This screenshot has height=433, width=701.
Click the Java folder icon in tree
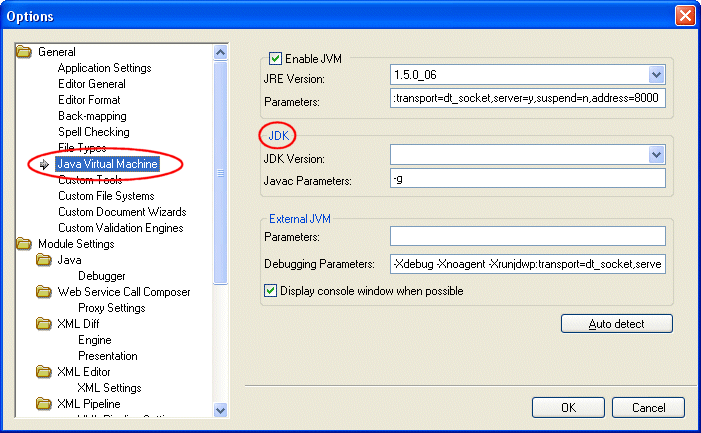44,260
